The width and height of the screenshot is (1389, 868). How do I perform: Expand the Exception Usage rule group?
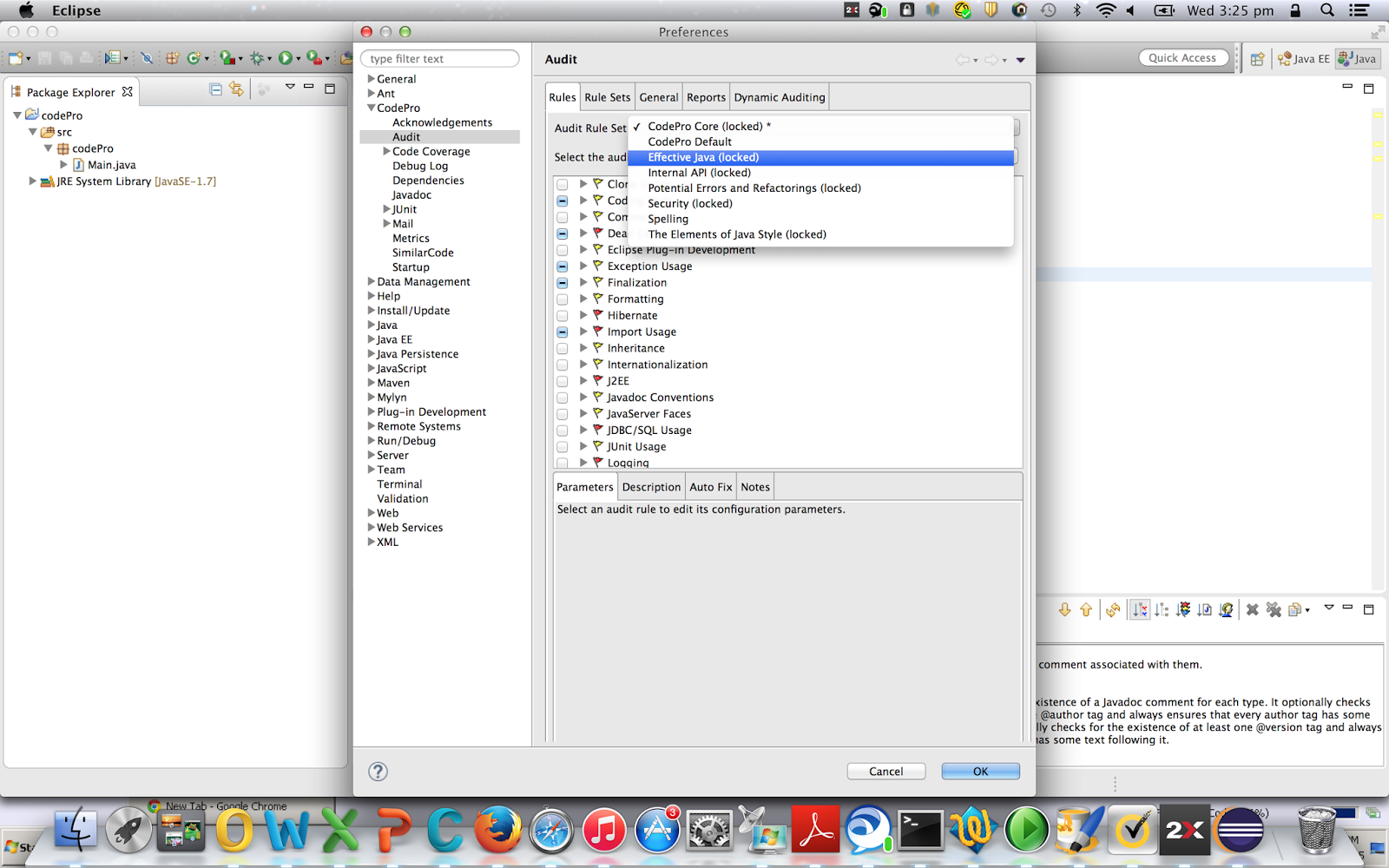click(x=583, y=266)
